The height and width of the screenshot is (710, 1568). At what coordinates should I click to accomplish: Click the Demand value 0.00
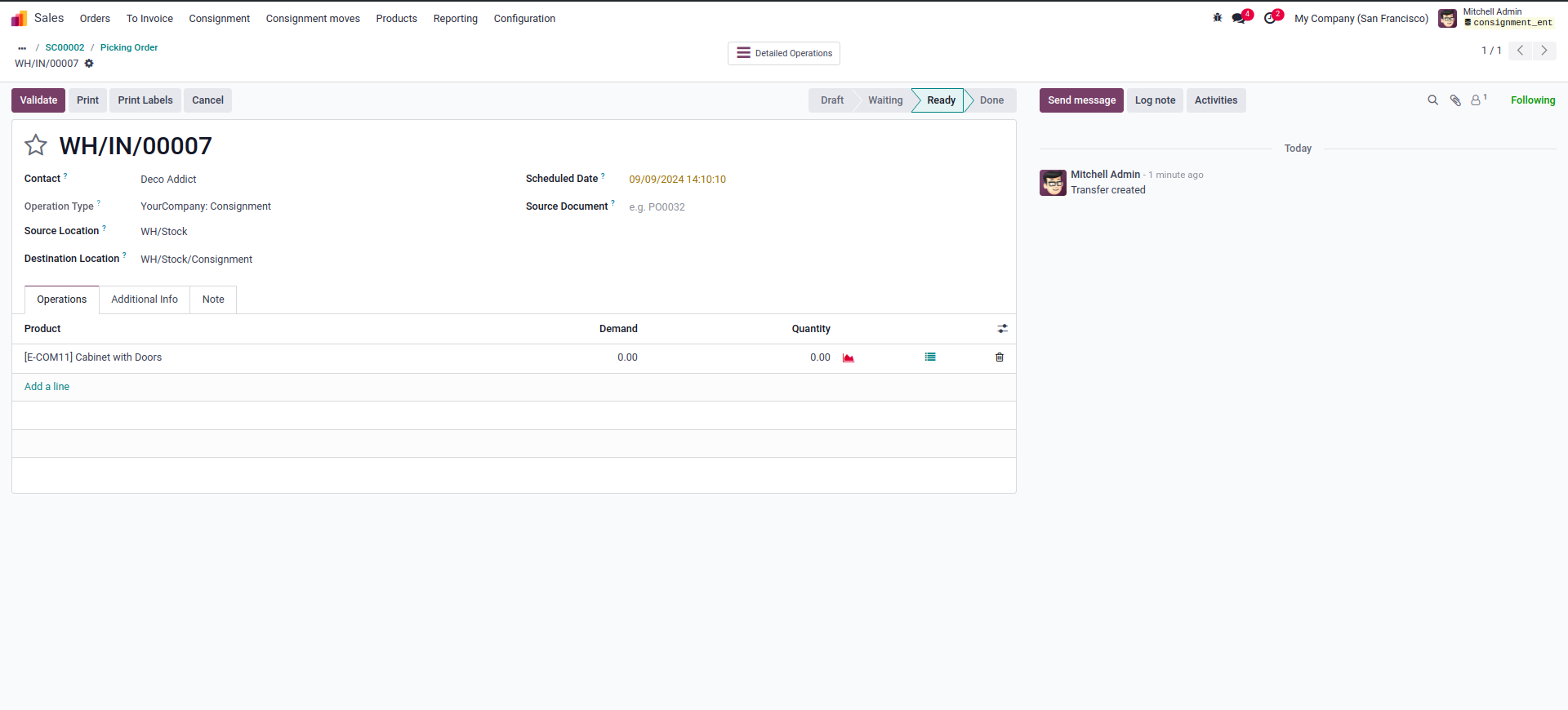tap(627, 357)
